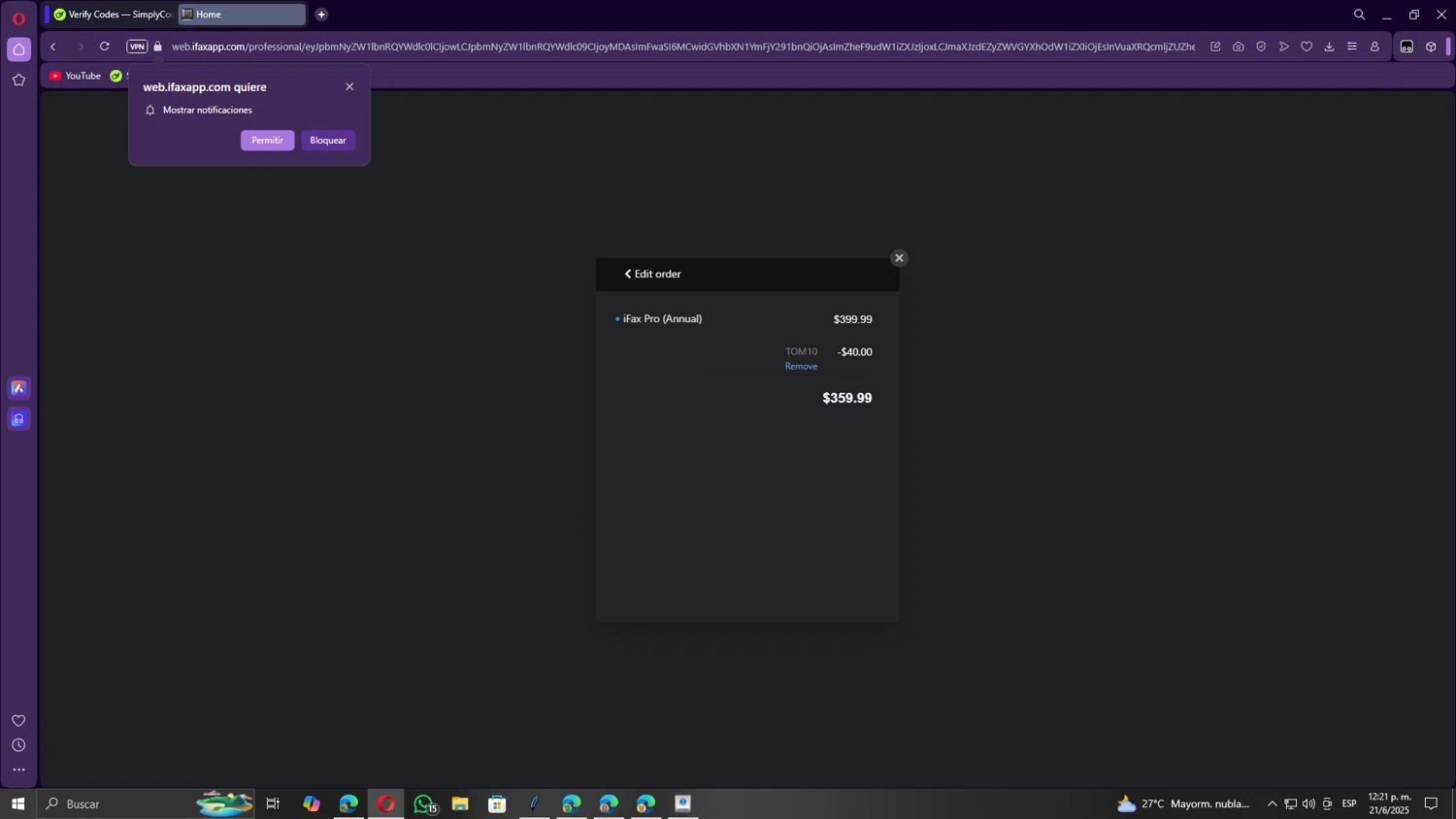Open Task View in taskbar

pos(273,803)
